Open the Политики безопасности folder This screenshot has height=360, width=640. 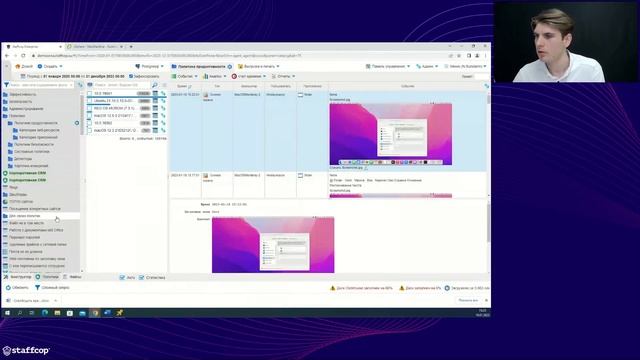pos(31,144)
